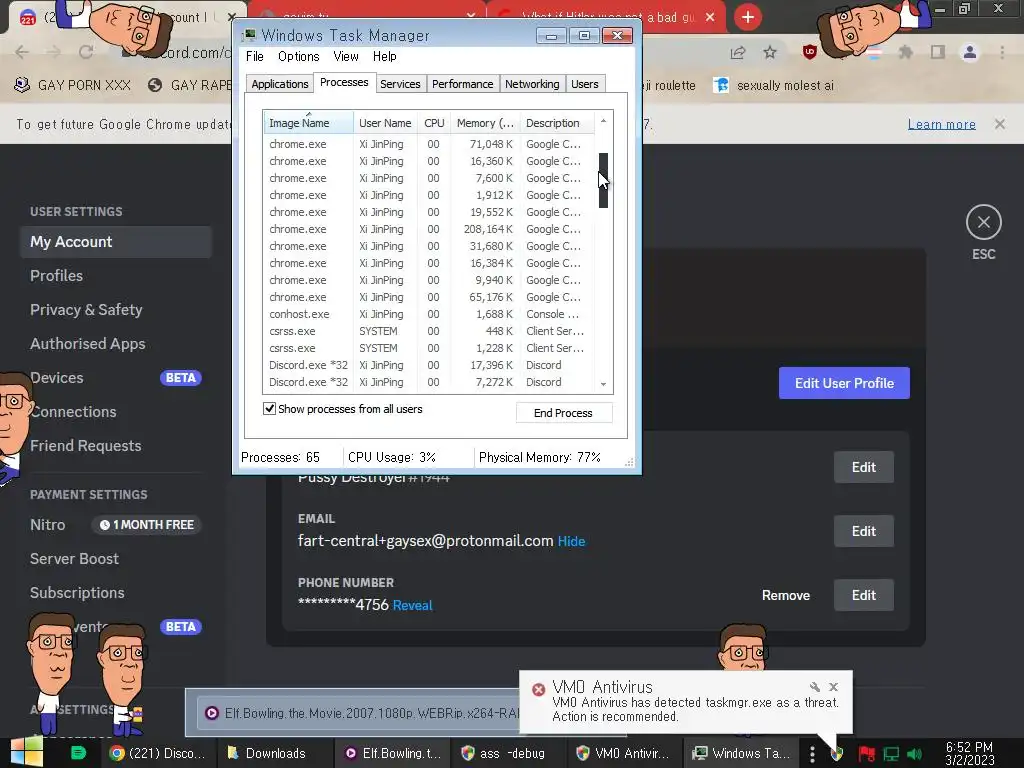Open Task Manager's View menu
Image resolution: width=1024 pixels, height=768 pixels.
pyautogui.click(x=345, y=57)
